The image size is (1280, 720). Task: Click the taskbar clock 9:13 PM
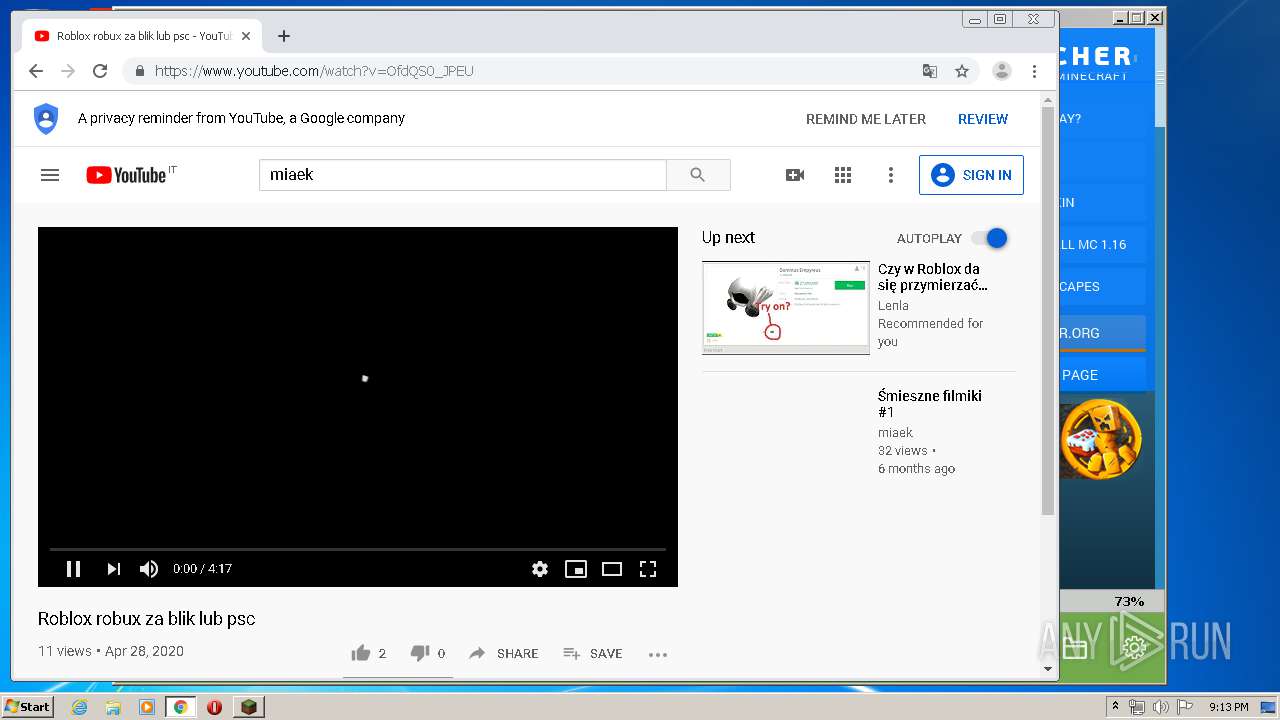pos(1228,707)
